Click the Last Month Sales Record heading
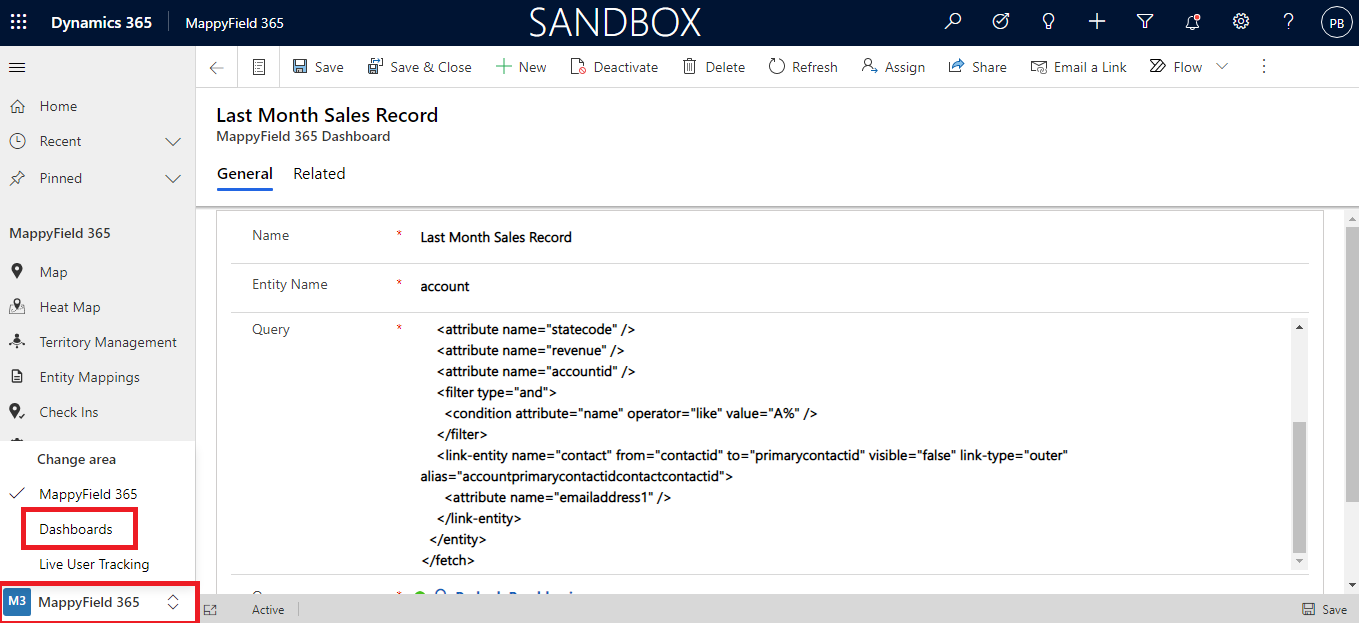Image resolution: width=1359 pixels, height=623 pixels. (x=327, y=115)
